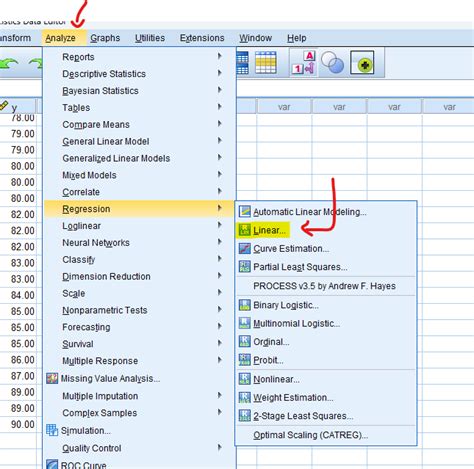Select Multinomial Logistic icon entry

(x=245, y=323)
